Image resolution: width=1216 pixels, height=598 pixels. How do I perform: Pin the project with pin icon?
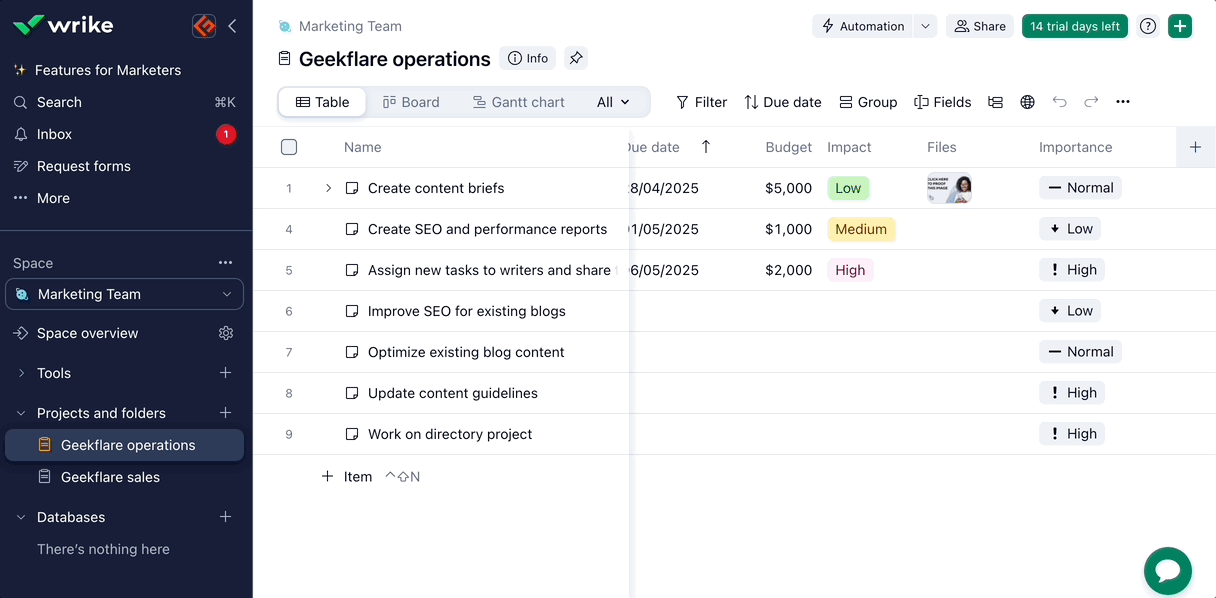click(x=576, y=58)
